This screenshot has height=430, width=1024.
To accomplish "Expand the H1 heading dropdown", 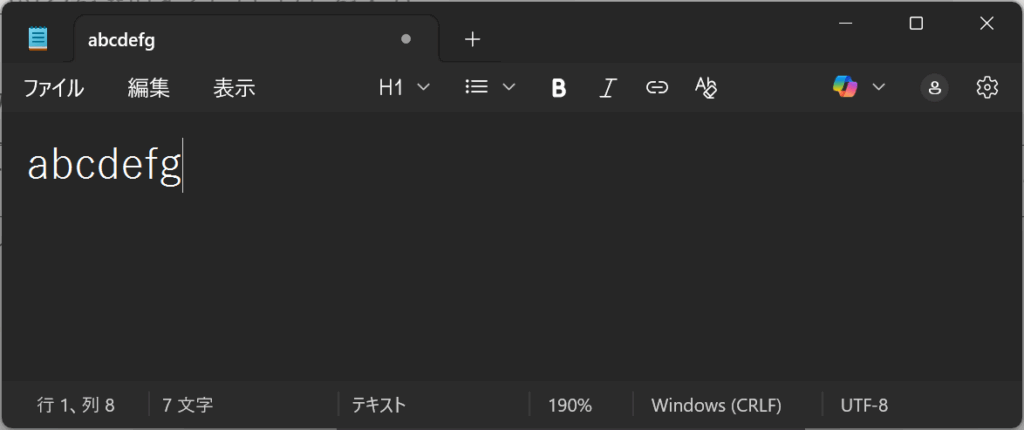I will click(404, 88).
